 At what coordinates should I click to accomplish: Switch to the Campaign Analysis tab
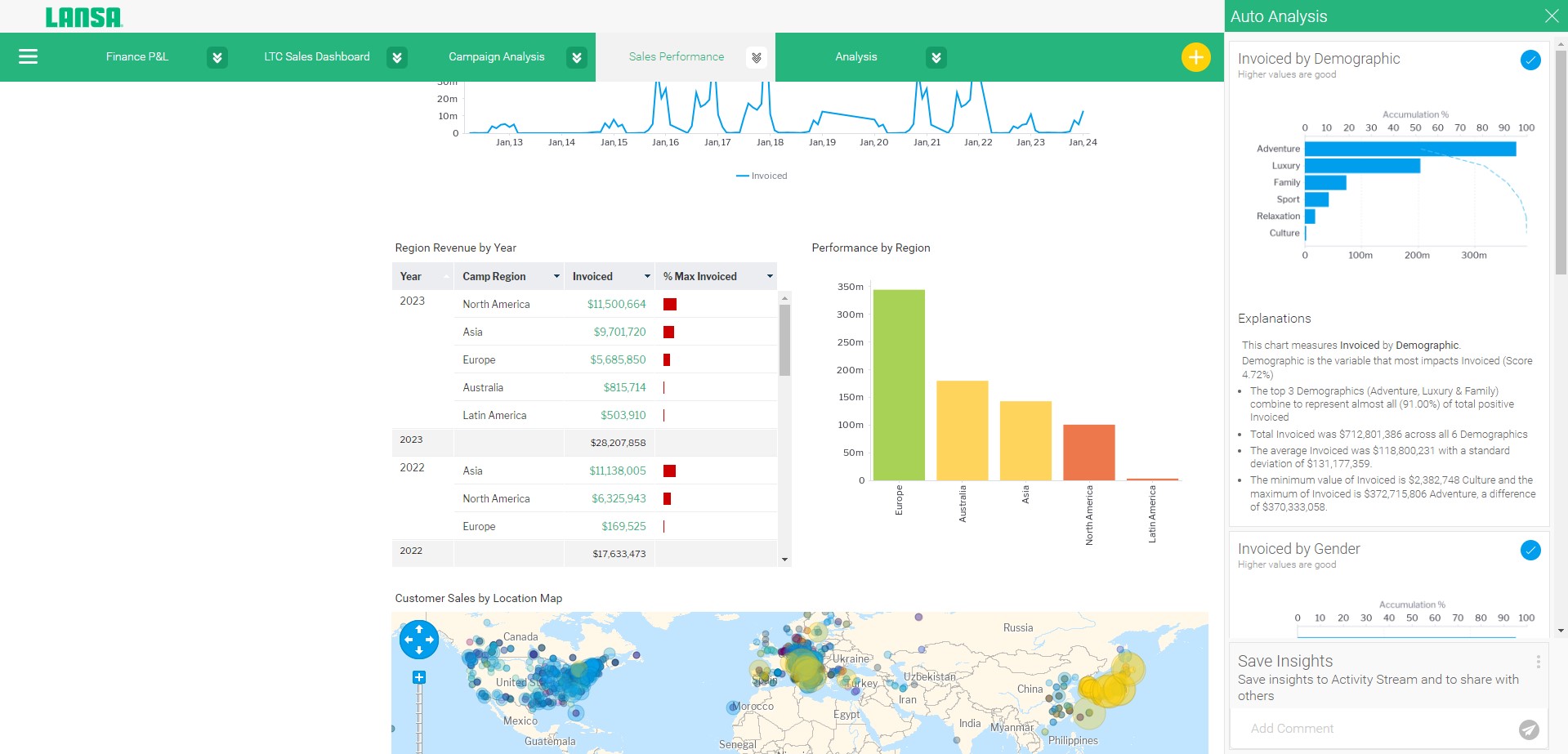pyautogui.click(x=496, y=56)
